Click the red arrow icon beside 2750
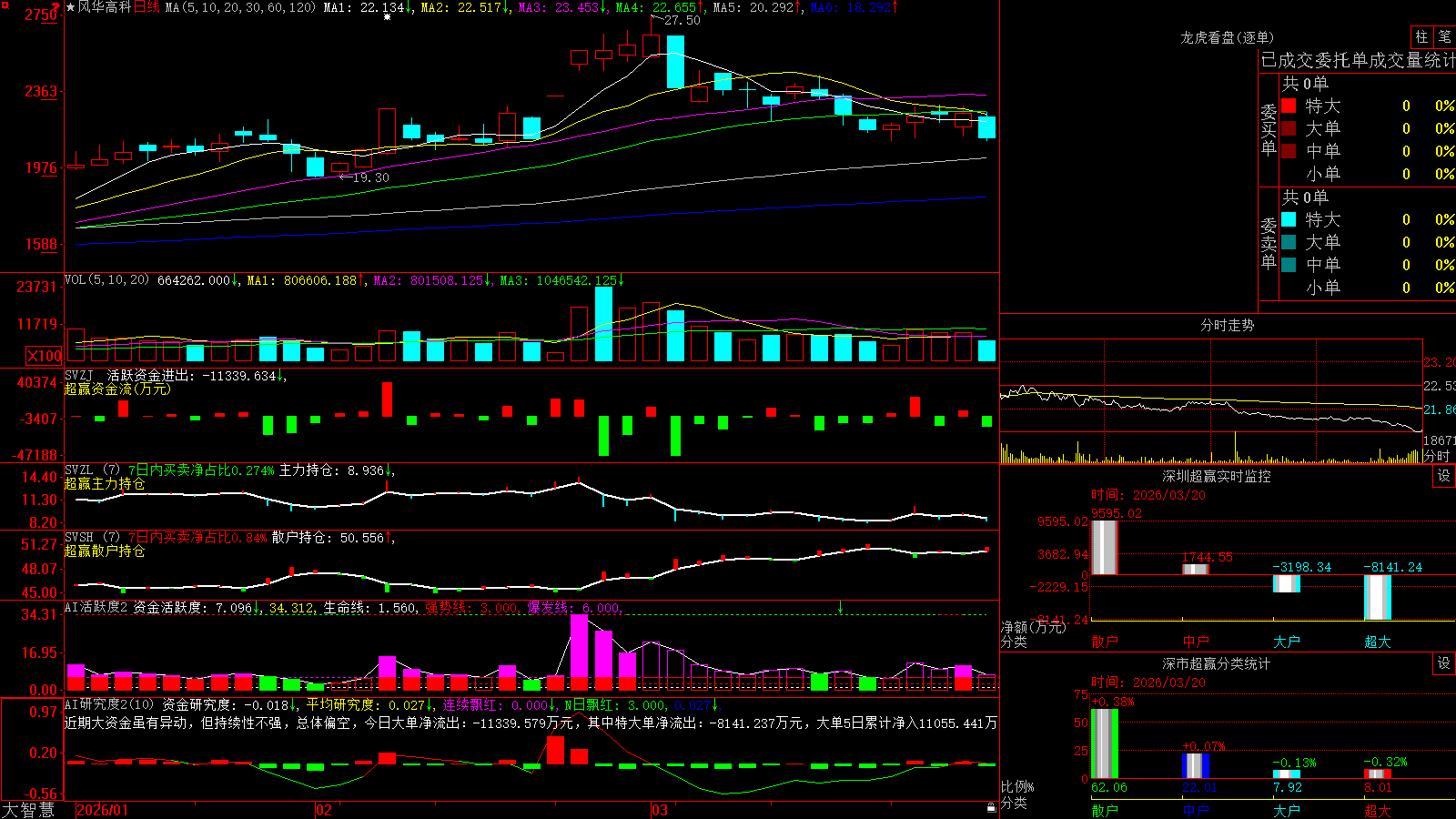Screen dimensions: 1456x819 click(56, 8)
